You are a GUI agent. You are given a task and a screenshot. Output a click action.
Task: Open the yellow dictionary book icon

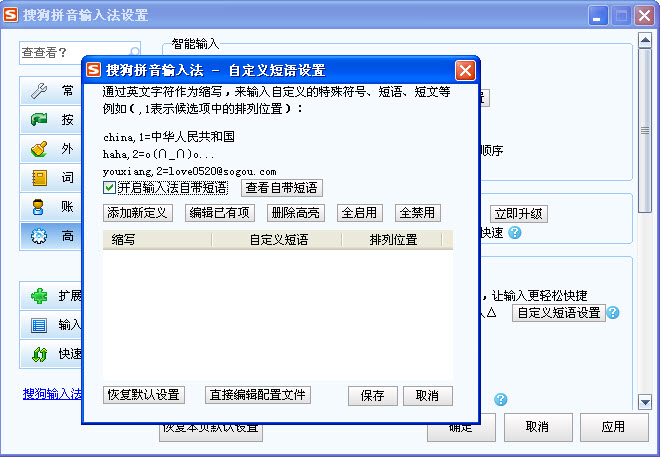coord(39,178)
